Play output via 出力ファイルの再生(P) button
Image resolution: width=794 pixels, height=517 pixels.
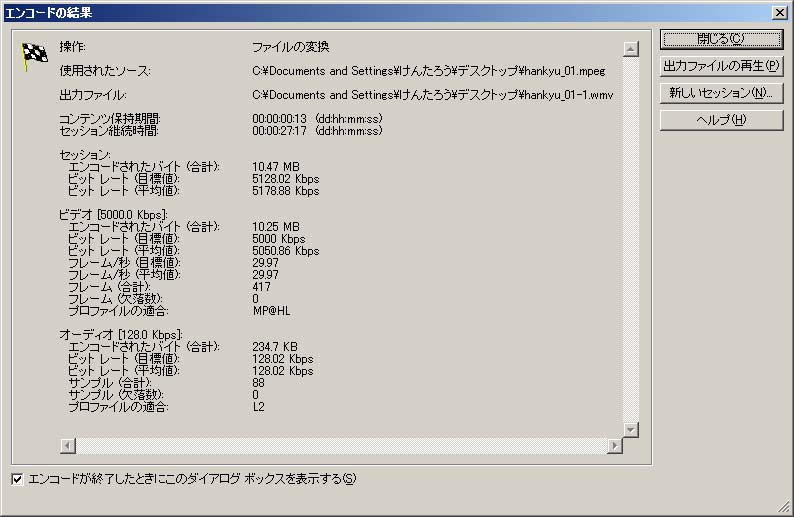pyautogui.click(x=722, y=66)
